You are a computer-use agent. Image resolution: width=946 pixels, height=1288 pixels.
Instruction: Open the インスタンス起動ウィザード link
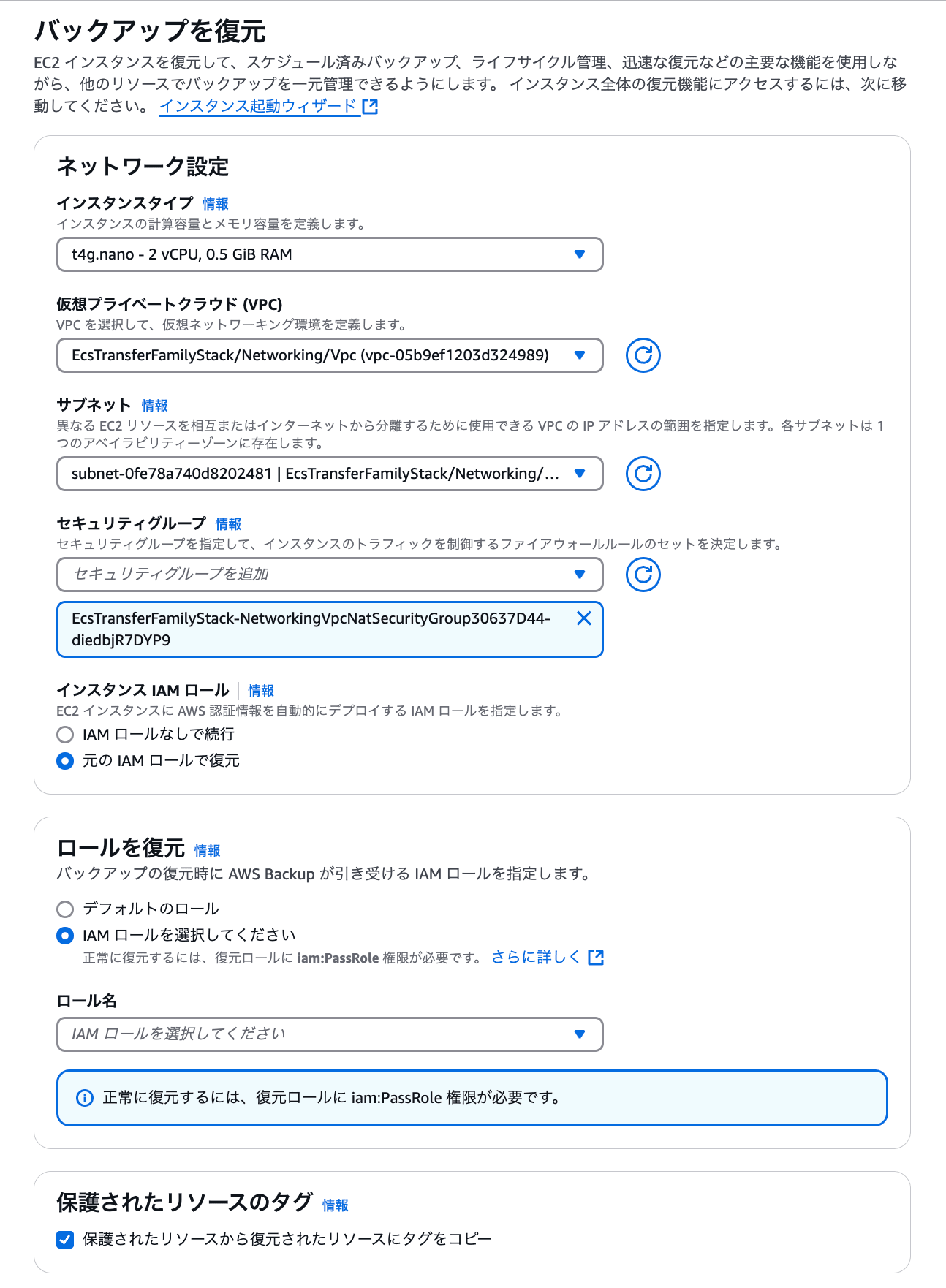[258, 107]
